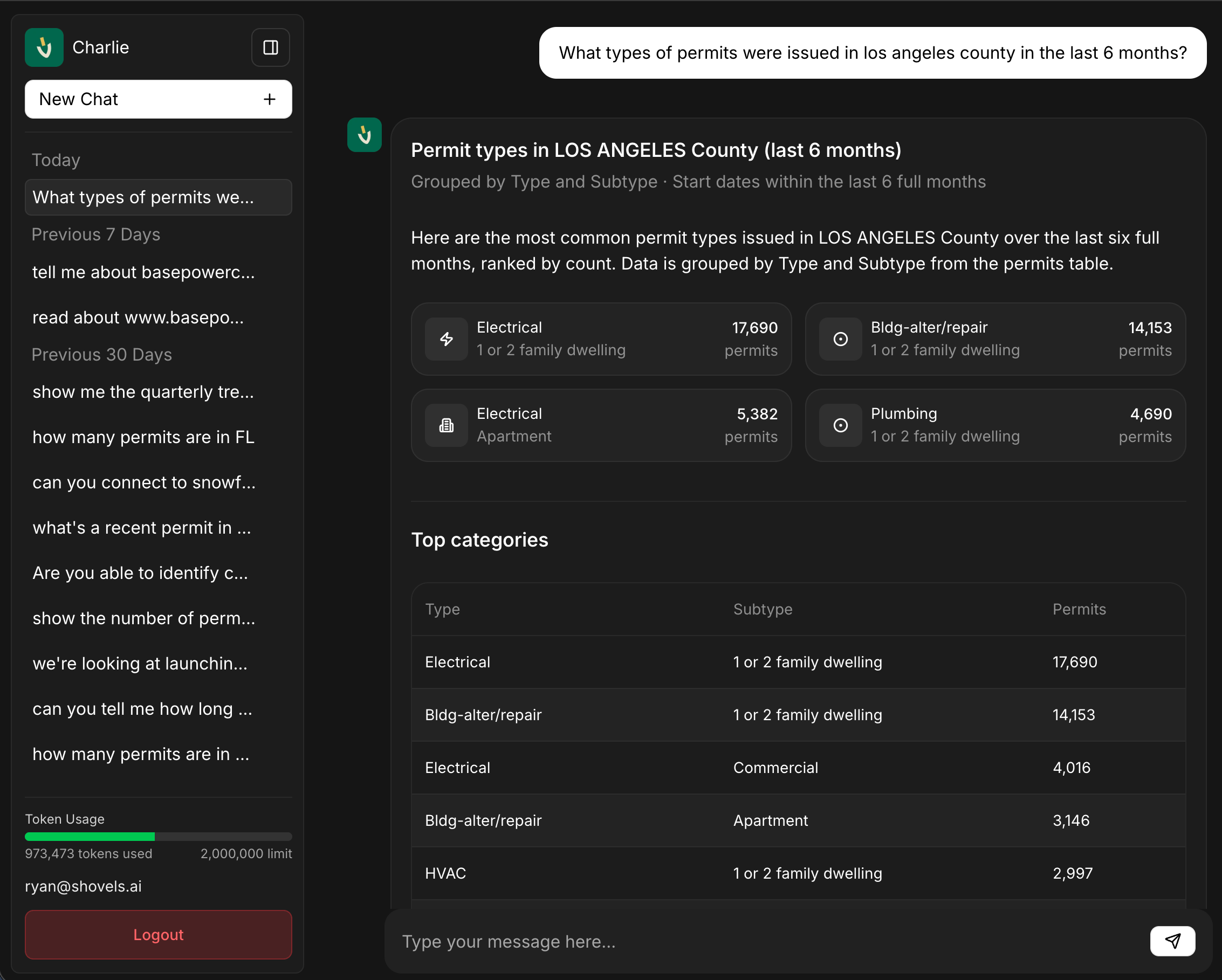This screenshot has width=1222, height=980.
Task: Click the assistant avatar beside the response
Action: coord(365,135)
